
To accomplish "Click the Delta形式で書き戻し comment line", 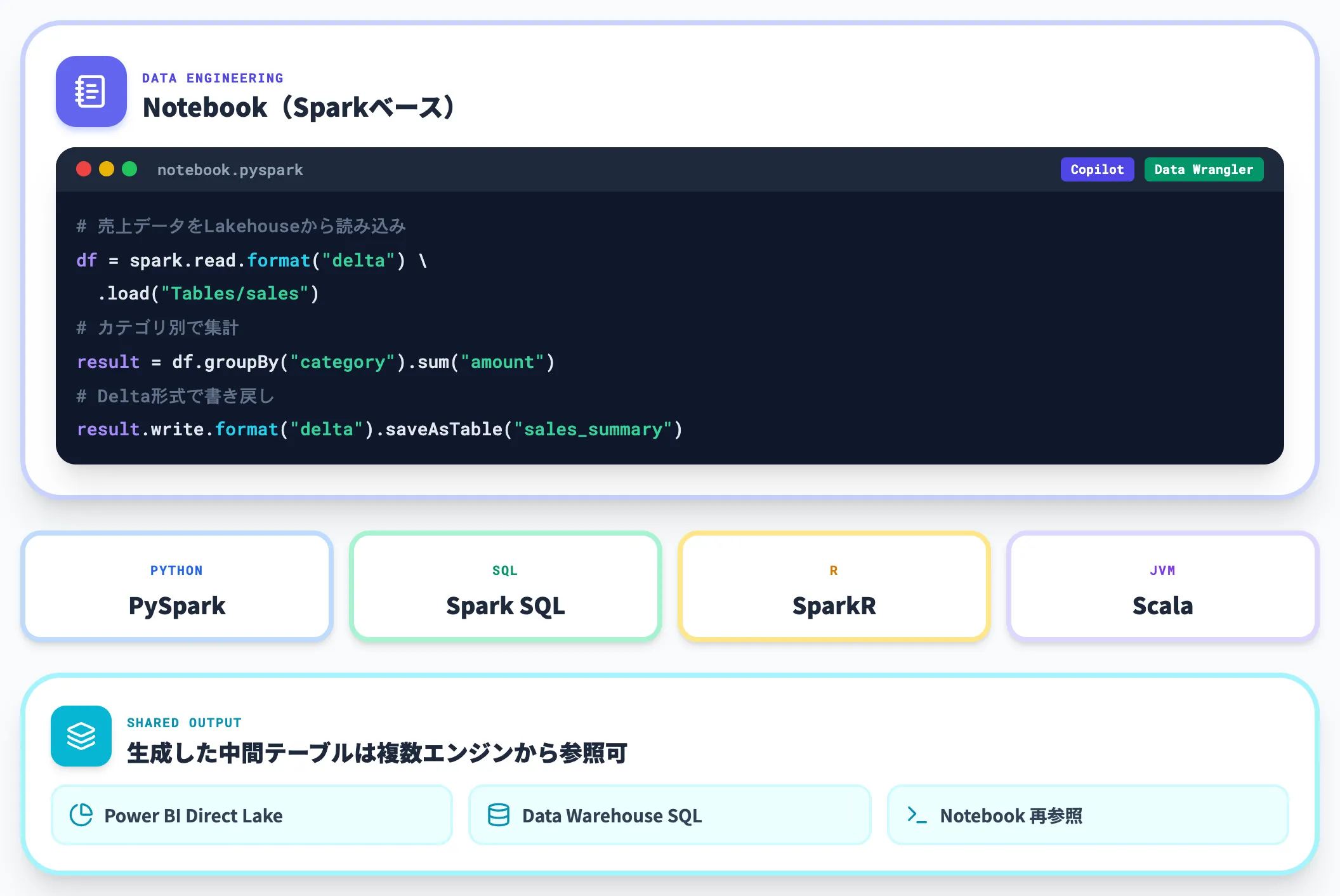I will [x=175, y=397].
